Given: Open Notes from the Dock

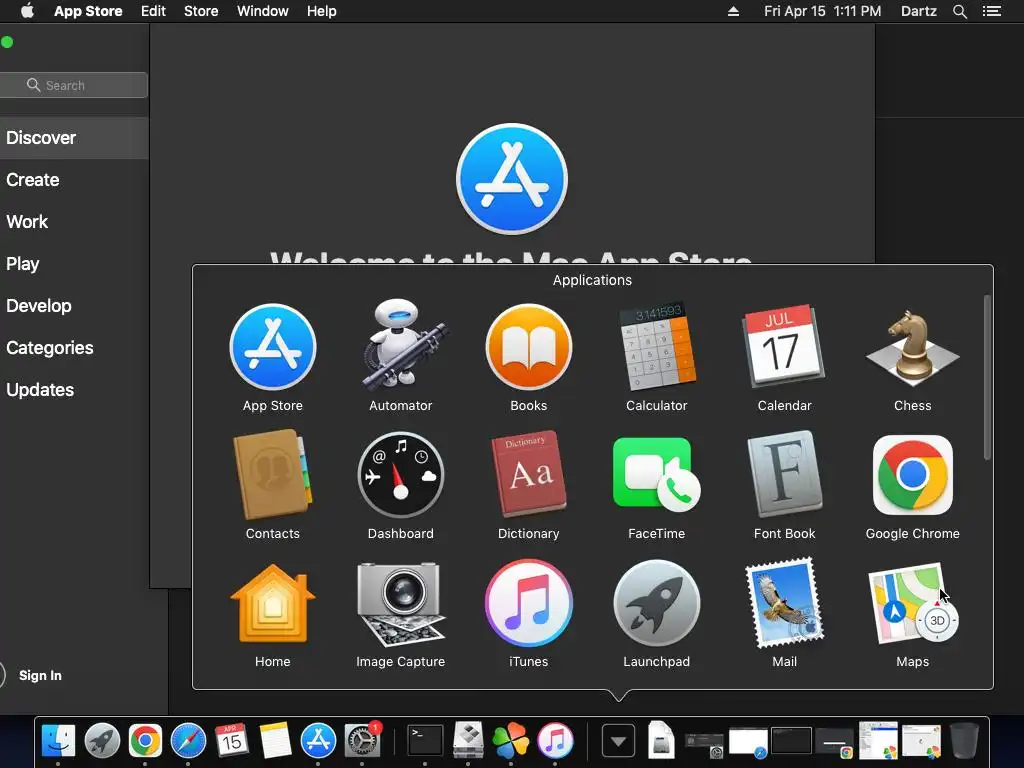Looking at the screenshot, I should tap(275, 741).
